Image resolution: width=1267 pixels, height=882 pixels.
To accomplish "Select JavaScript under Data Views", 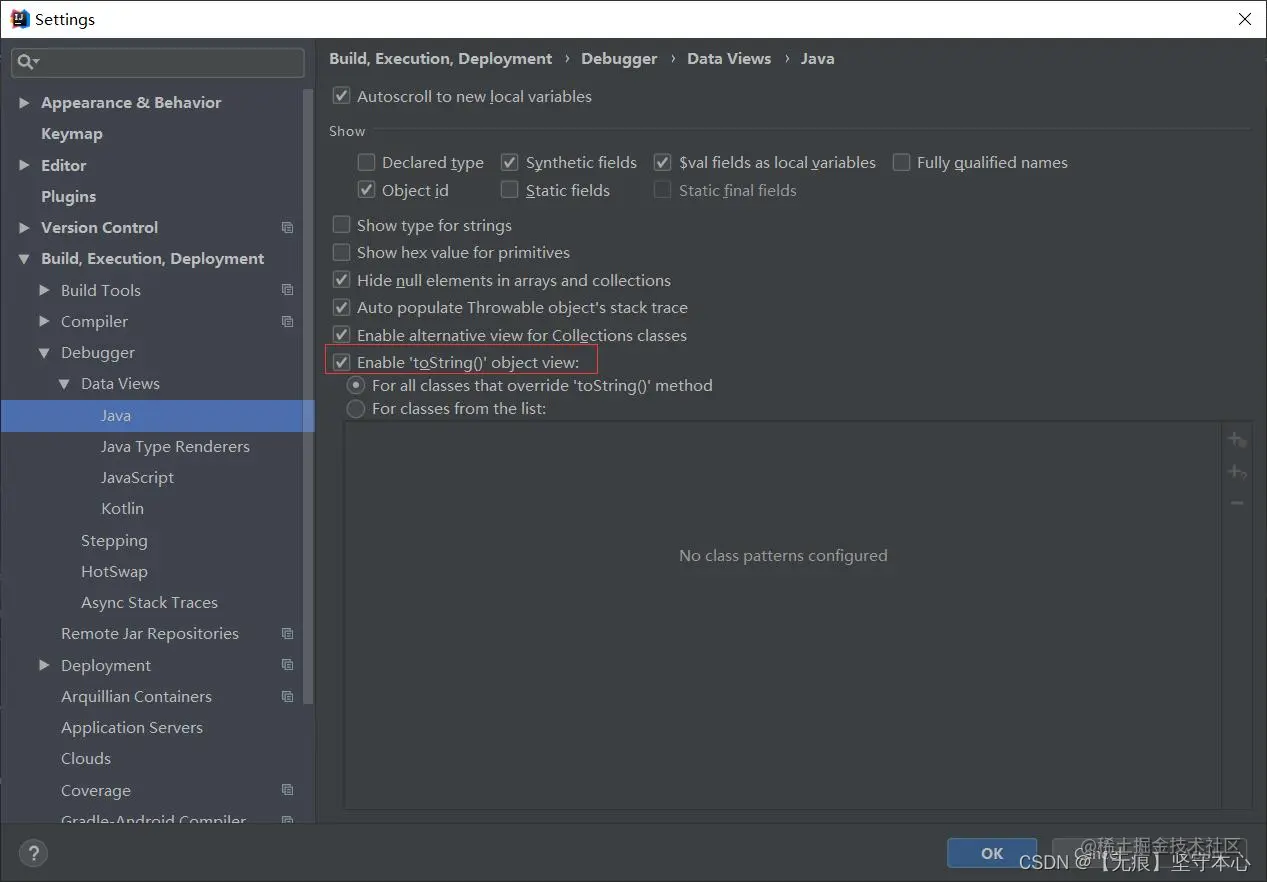I will coord(137,478).
